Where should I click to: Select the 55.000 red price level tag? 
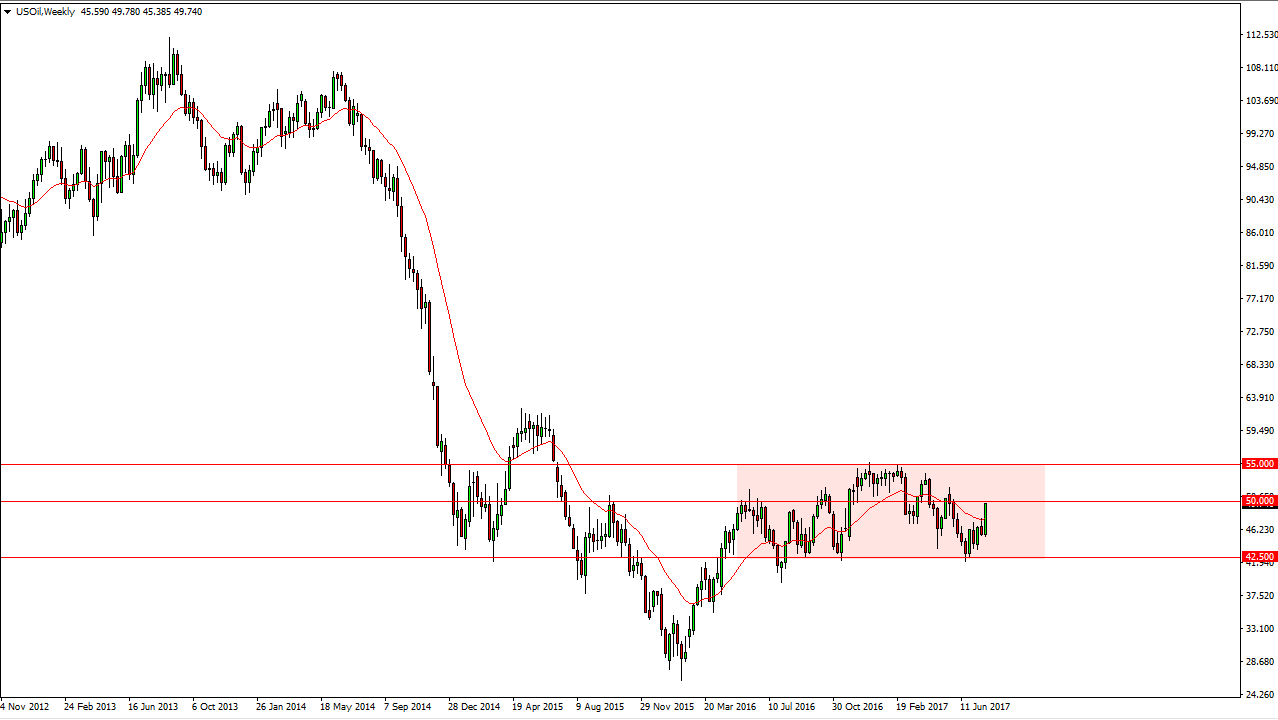coord(1258,463)
